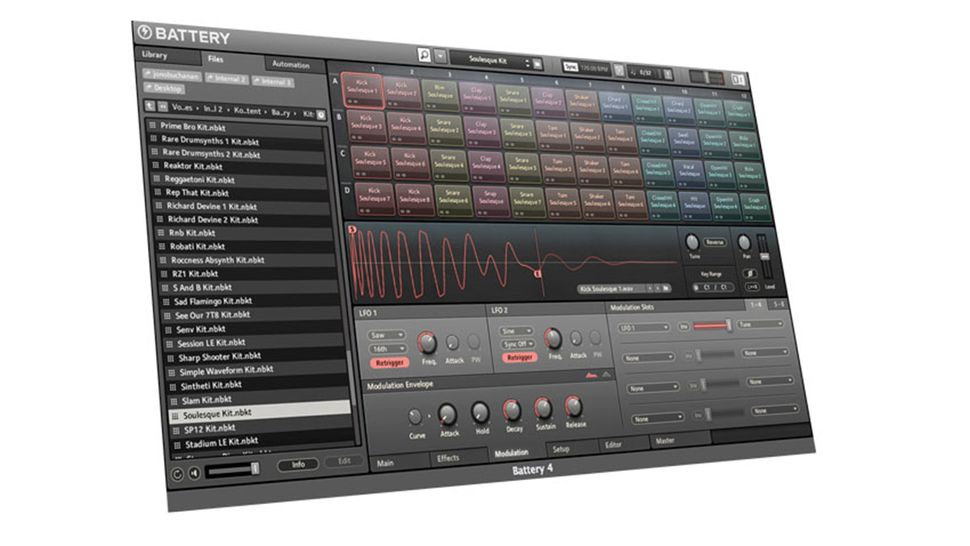Select the Kick Soulesque 2 cell
The width and height of the screenshot is (970, 546).
(402, 93)
